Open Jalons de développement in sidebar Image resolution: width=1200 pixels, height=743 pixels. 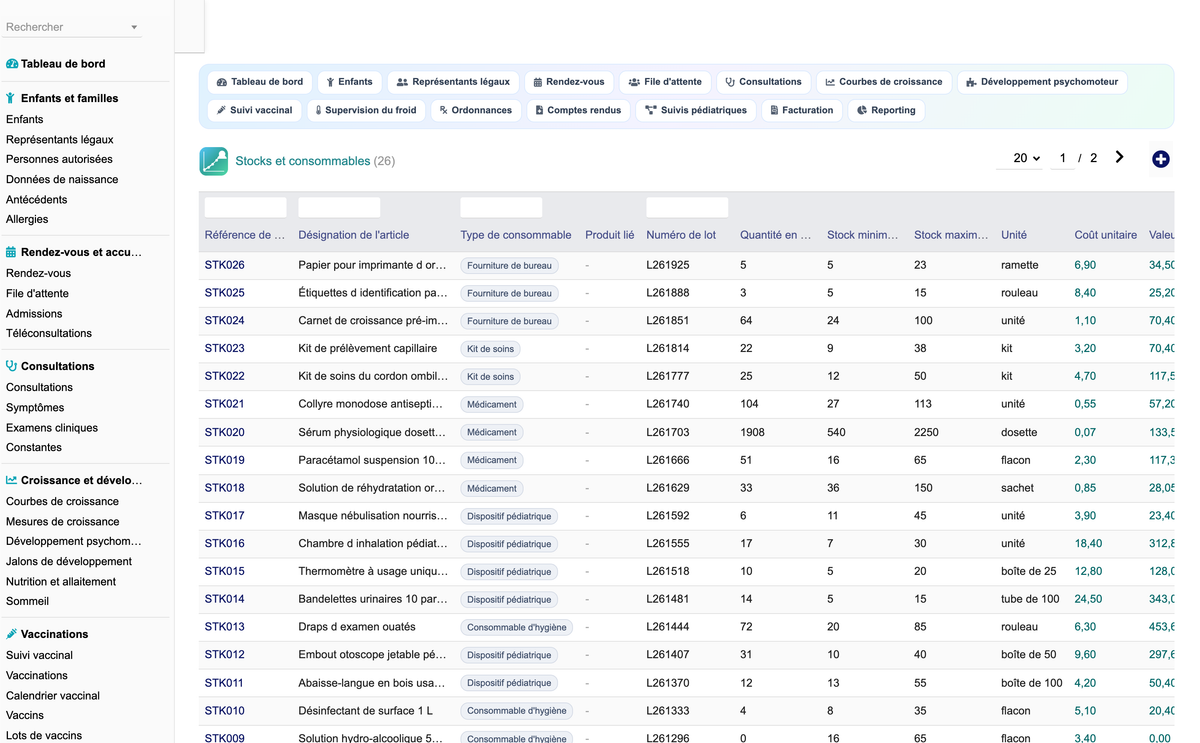point(69,562)
